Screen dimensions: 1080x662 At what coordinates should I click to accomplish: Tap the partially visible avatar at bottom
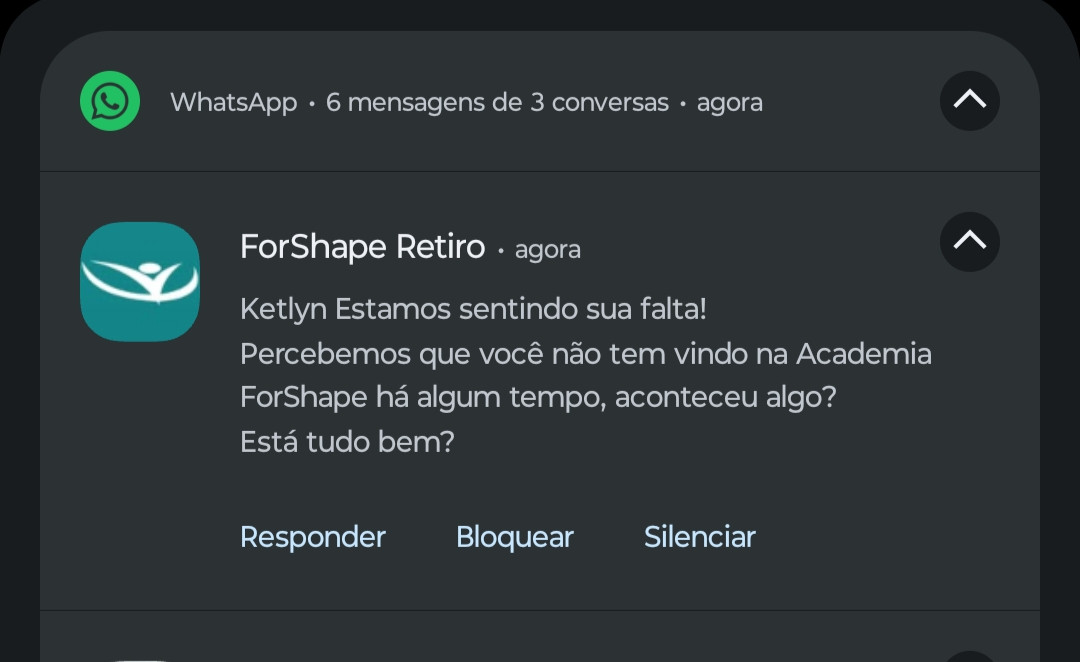[140, 659]
